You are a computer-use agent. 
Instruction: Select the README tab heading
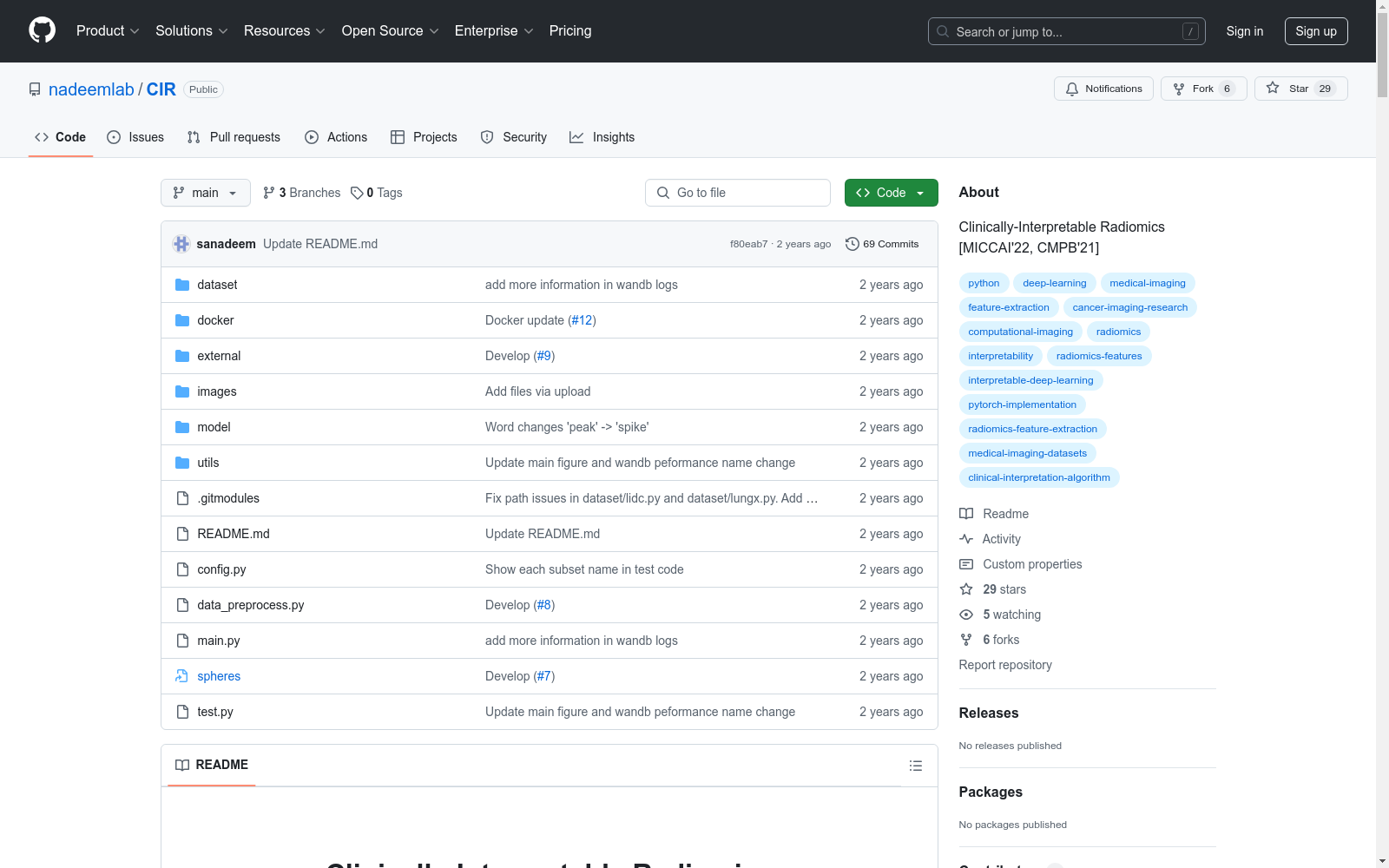coord(212,765)
